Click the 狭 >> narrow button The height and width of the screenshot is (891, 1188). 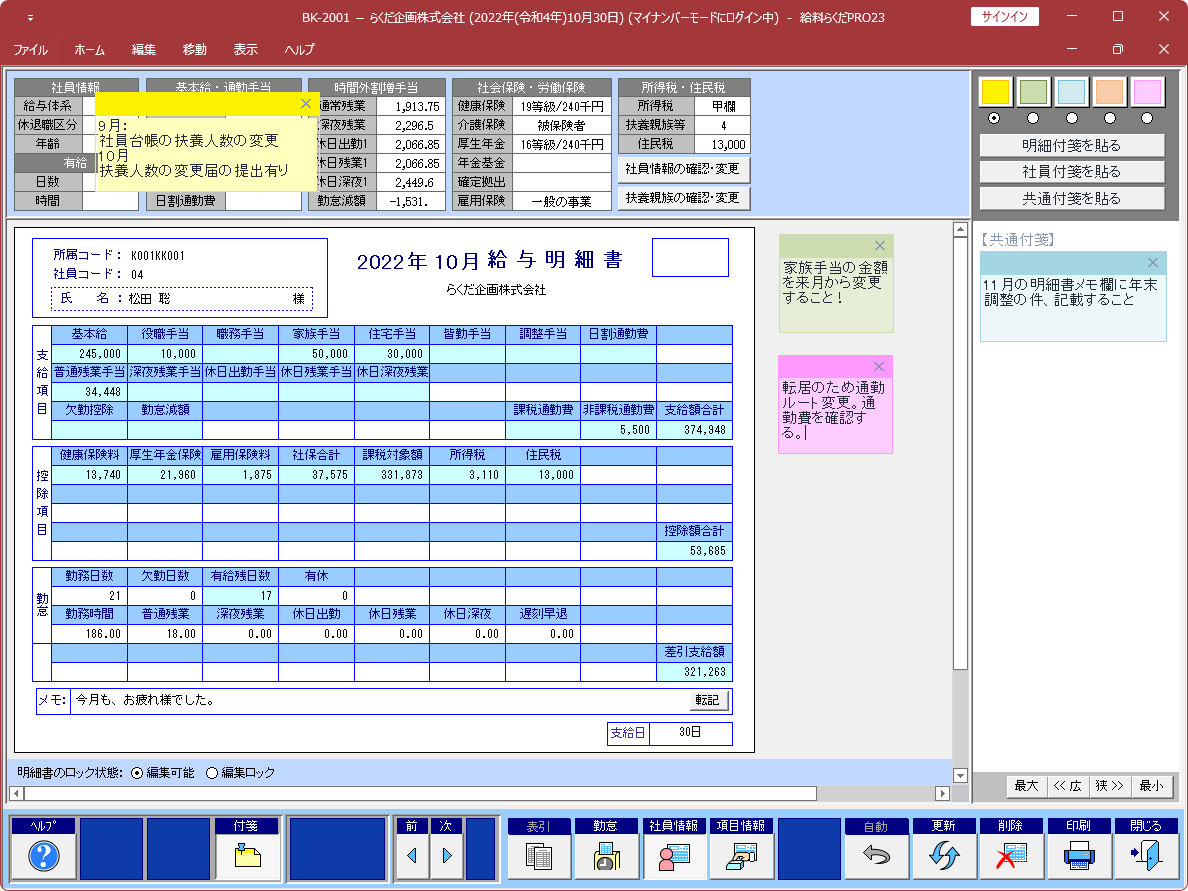click(x=1109, y=786)
